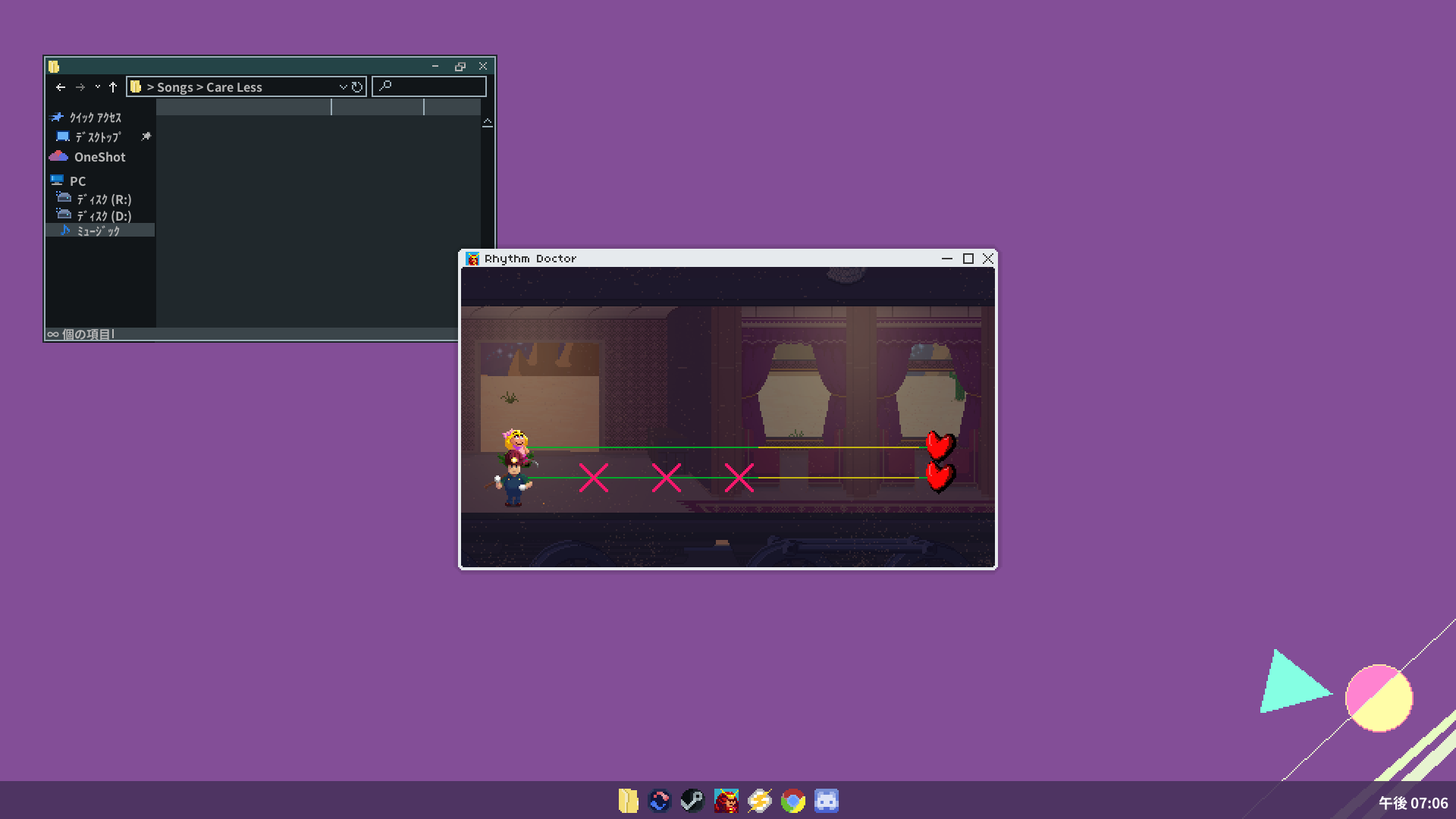
Task: Select the Care Less breadcrumb
Action: click(x=234, y=87)
